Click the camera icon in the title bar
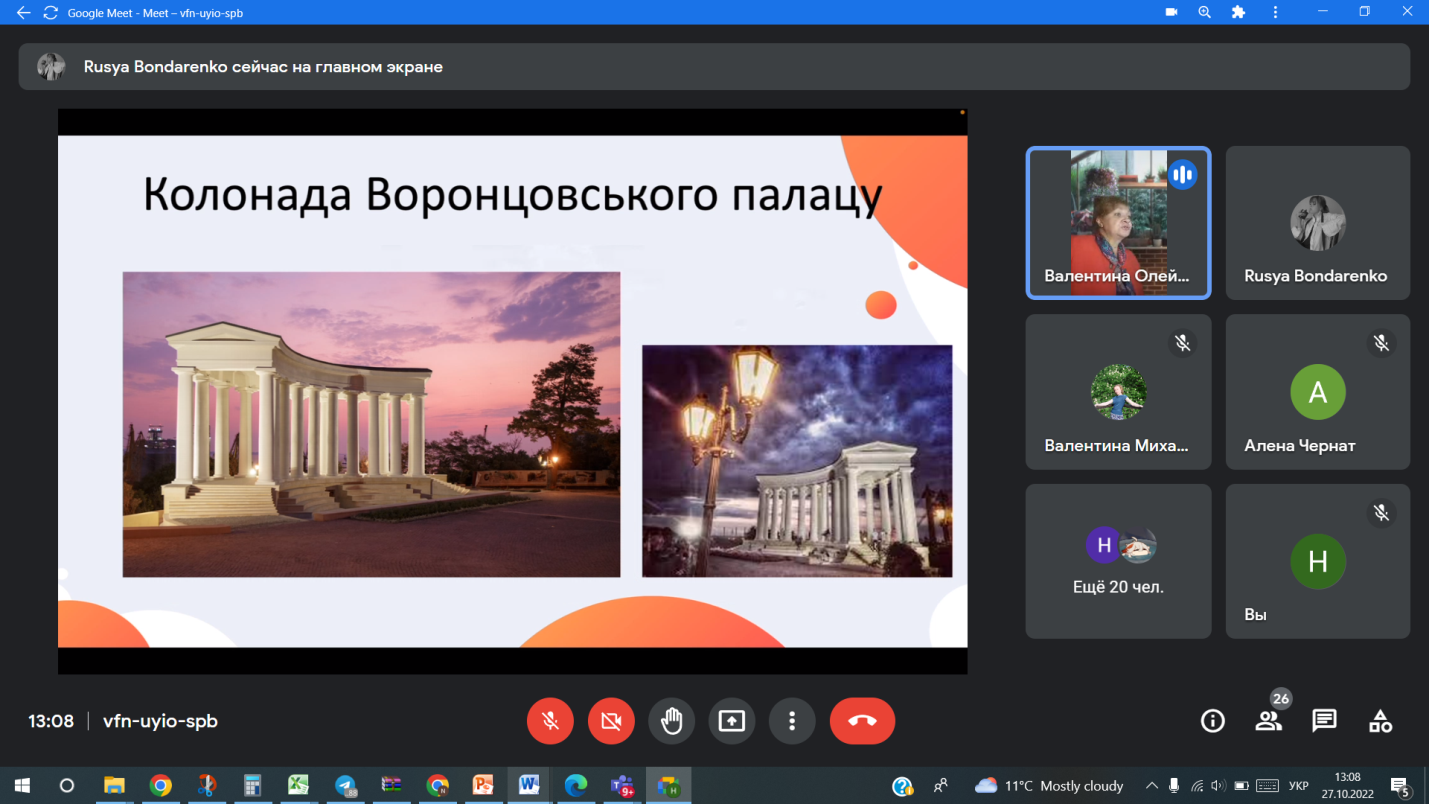The width and height of the screenshot is (1429, 804). tap(1171, 13)
